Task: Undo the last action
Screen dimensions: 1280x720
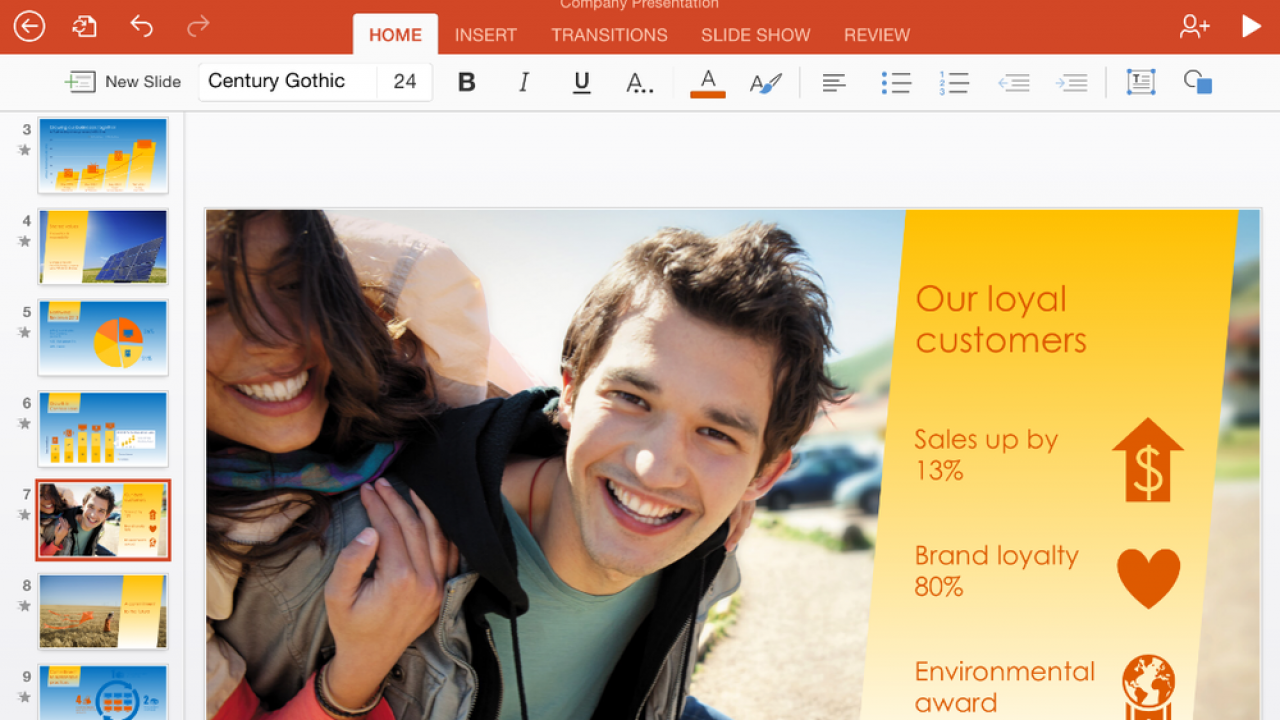Action: (141, 27)
